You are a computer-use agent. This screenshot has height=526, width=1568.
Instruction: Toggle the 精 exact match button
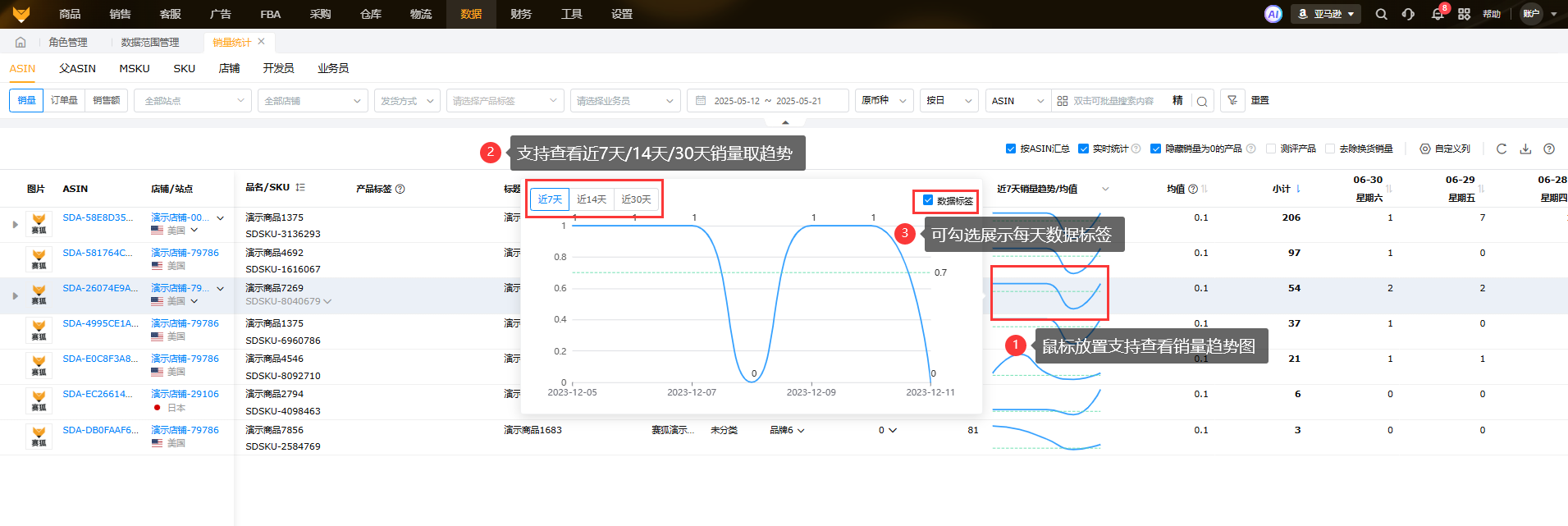(1177, 100)
